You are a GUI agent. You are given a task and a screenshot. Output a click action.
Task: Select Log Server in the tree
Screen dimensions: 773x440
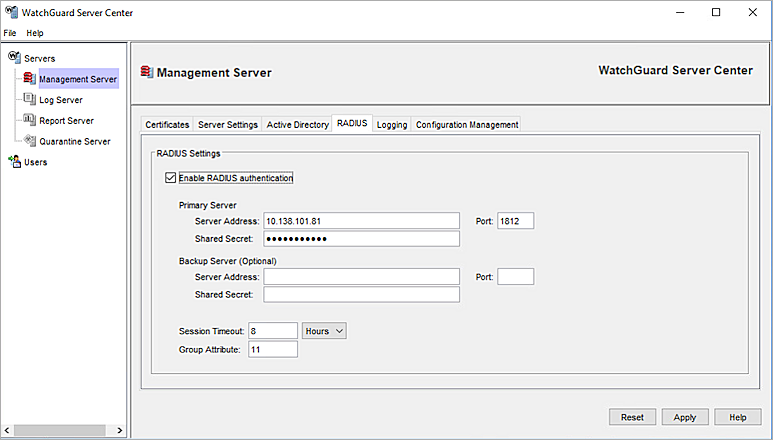tap(61, 100)
